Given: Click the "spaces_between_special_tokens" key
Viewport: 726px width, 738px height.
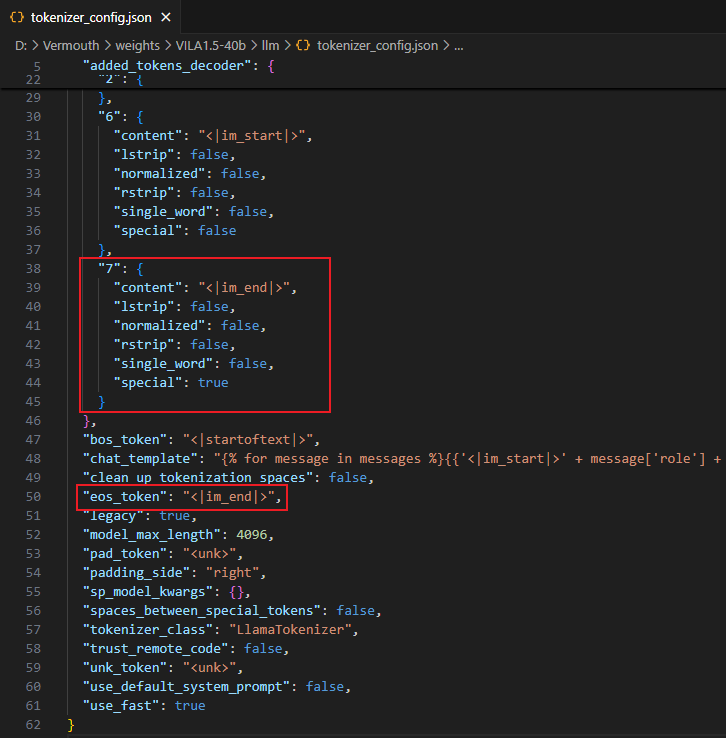Looking at the screenshot, I should click(201, 610).
